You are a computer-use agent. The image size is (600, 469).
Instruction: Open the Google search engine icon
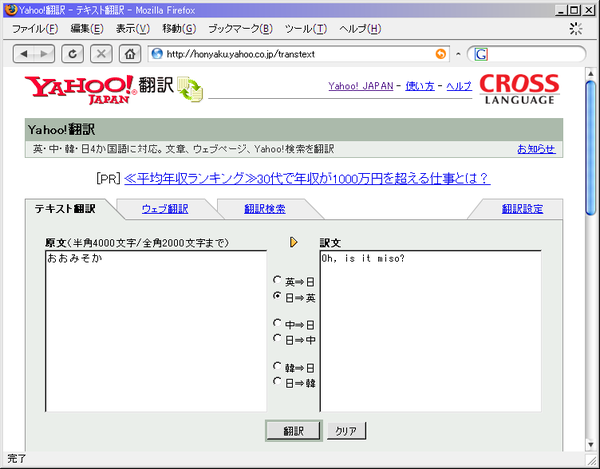click(x=481, y=54)
